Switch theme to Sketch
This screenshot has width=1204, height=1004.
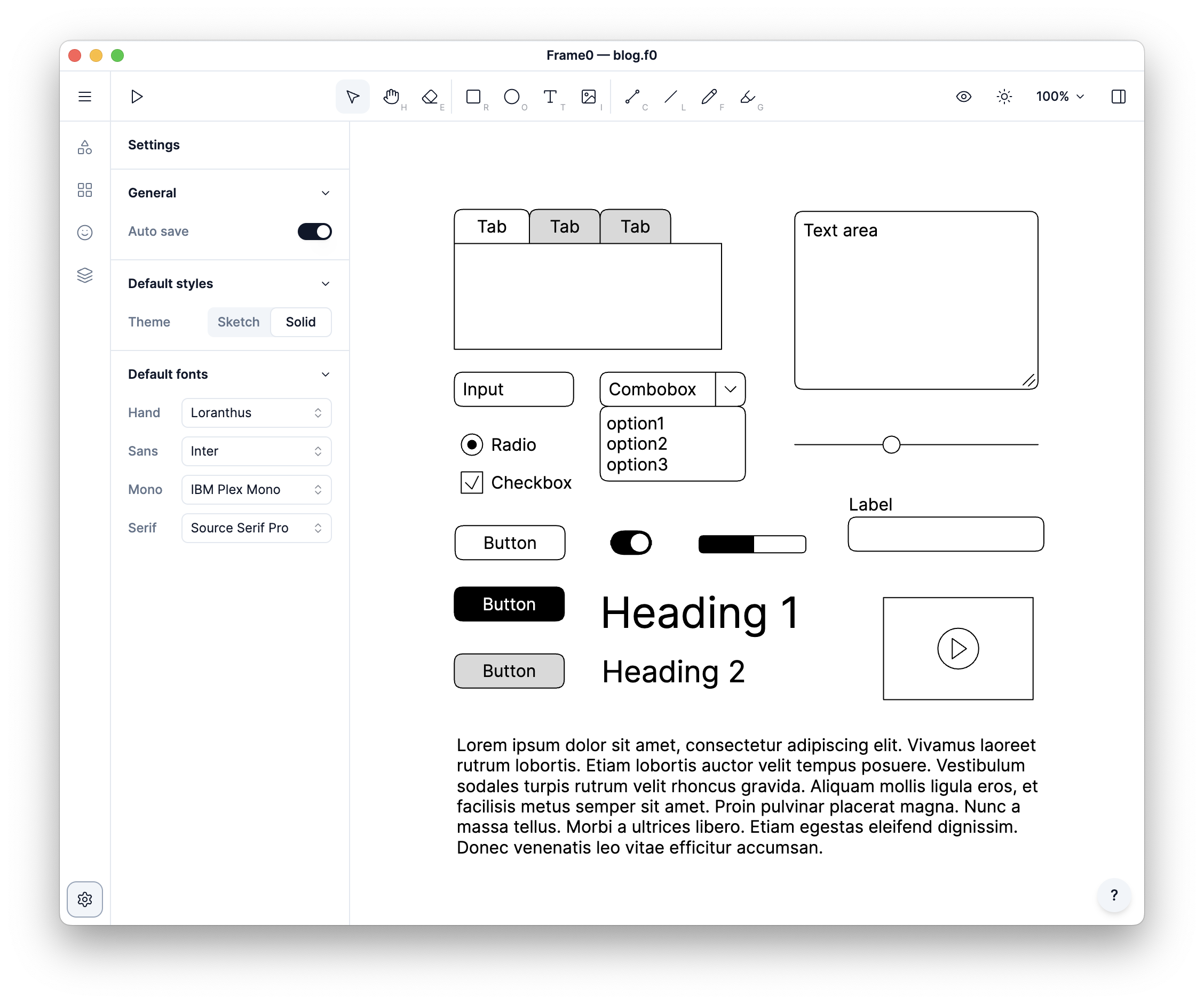pyautogui.click(x=239, y=322)
